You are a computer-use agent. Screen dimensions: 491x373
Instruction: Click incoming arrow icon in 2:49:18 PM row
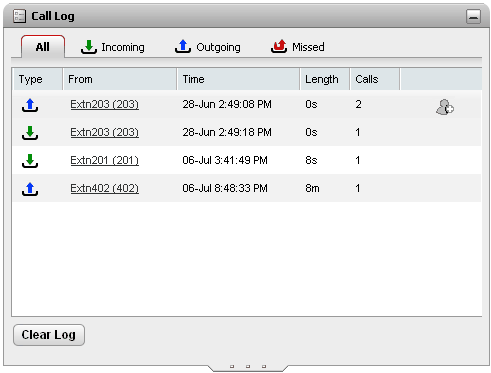click(30, 133)
